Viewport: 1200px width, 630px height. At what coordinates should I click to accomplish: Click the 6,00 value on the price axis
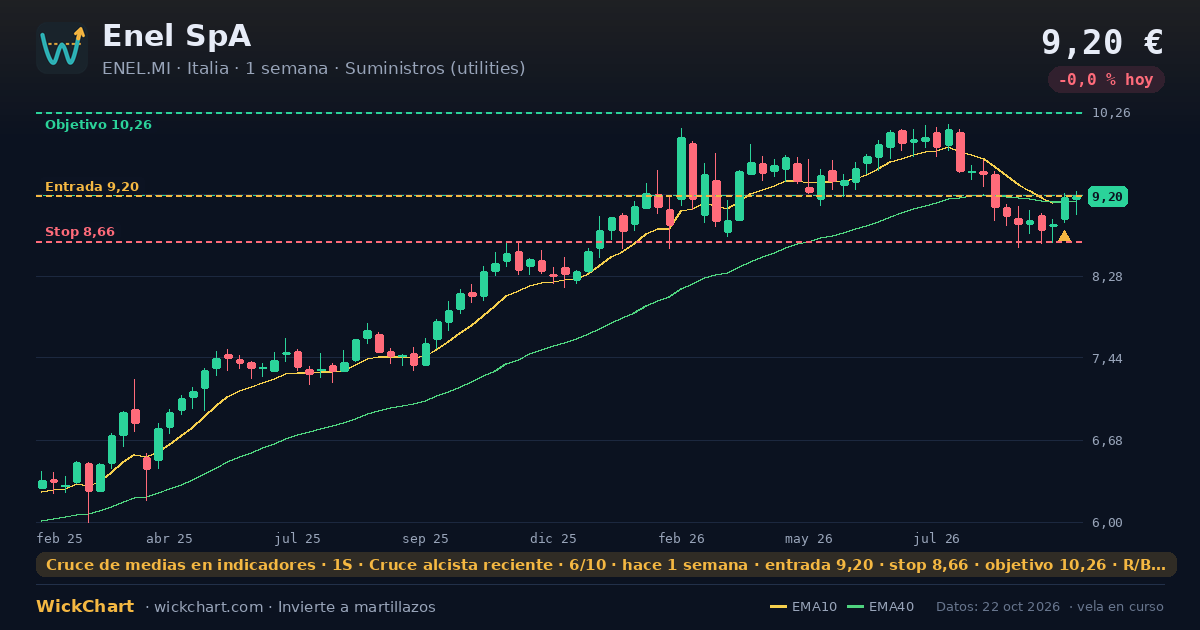(x=1108, y=522)
